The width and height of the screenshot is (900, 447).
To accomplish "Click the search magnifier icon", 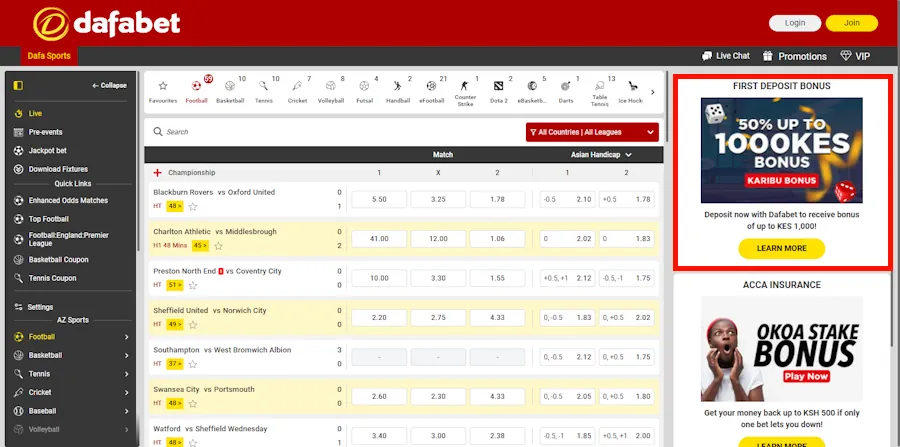I will [158, 131].
